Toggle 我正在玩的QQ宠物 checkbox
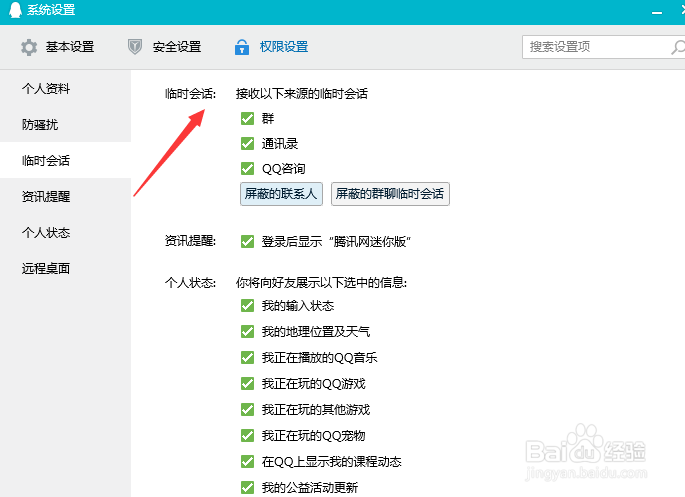Screen dimensions: 685x497 click(x=247, y=435)
